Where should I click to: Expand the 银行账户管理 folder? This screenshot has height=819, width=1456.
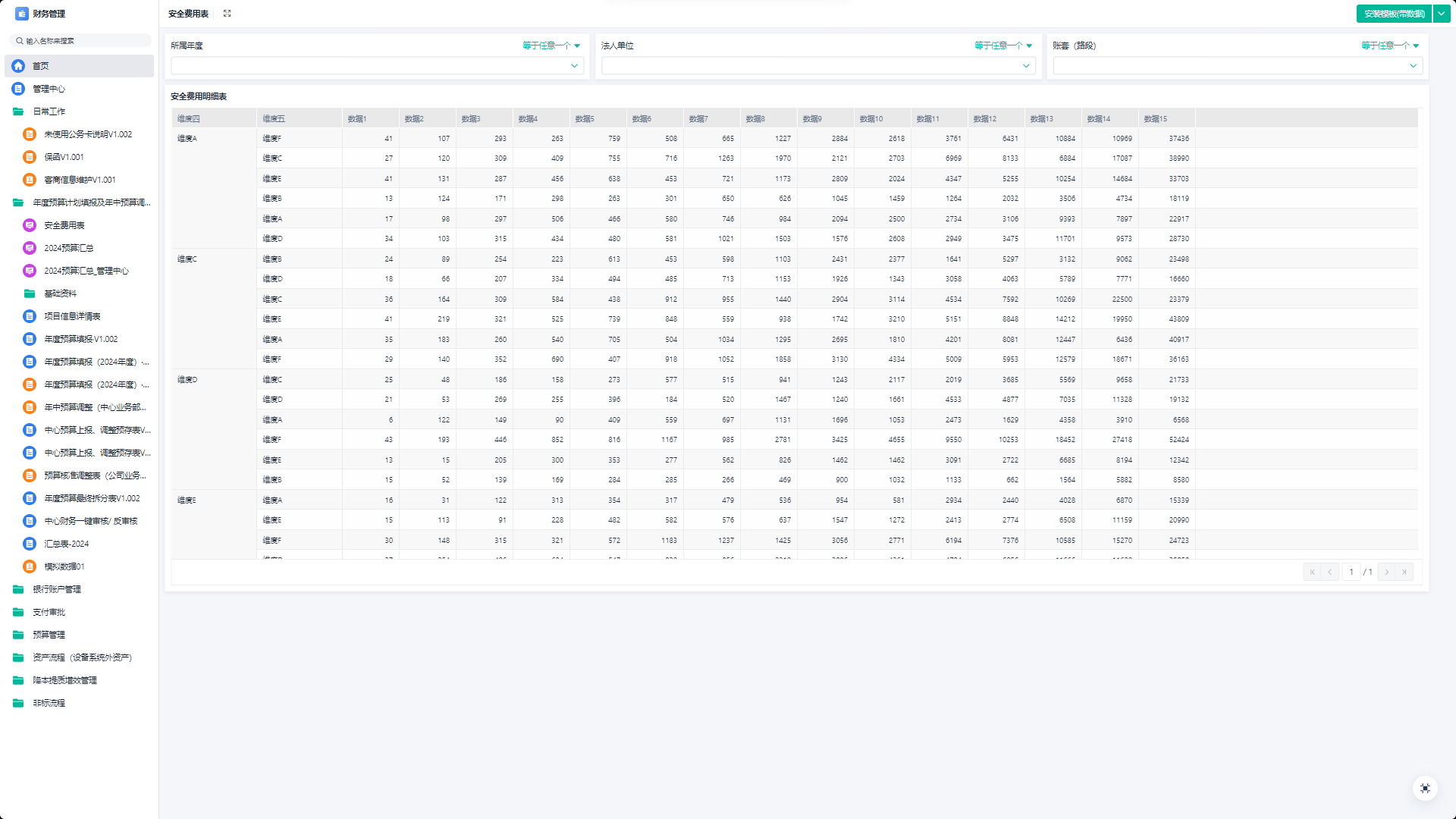56,589
